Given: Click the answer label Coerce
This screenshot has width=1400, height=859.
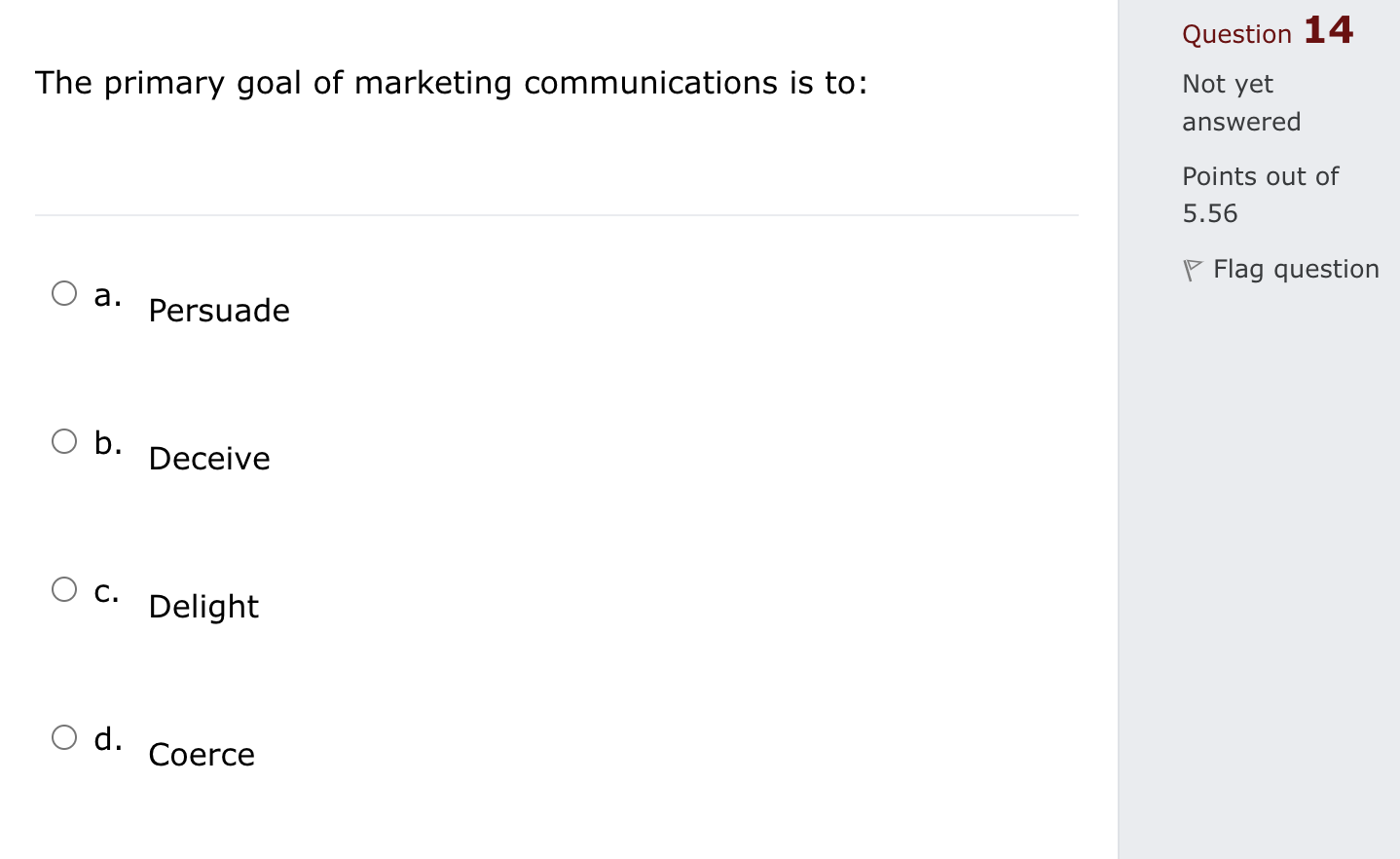Looking at the screenshot, I should 202,754.
